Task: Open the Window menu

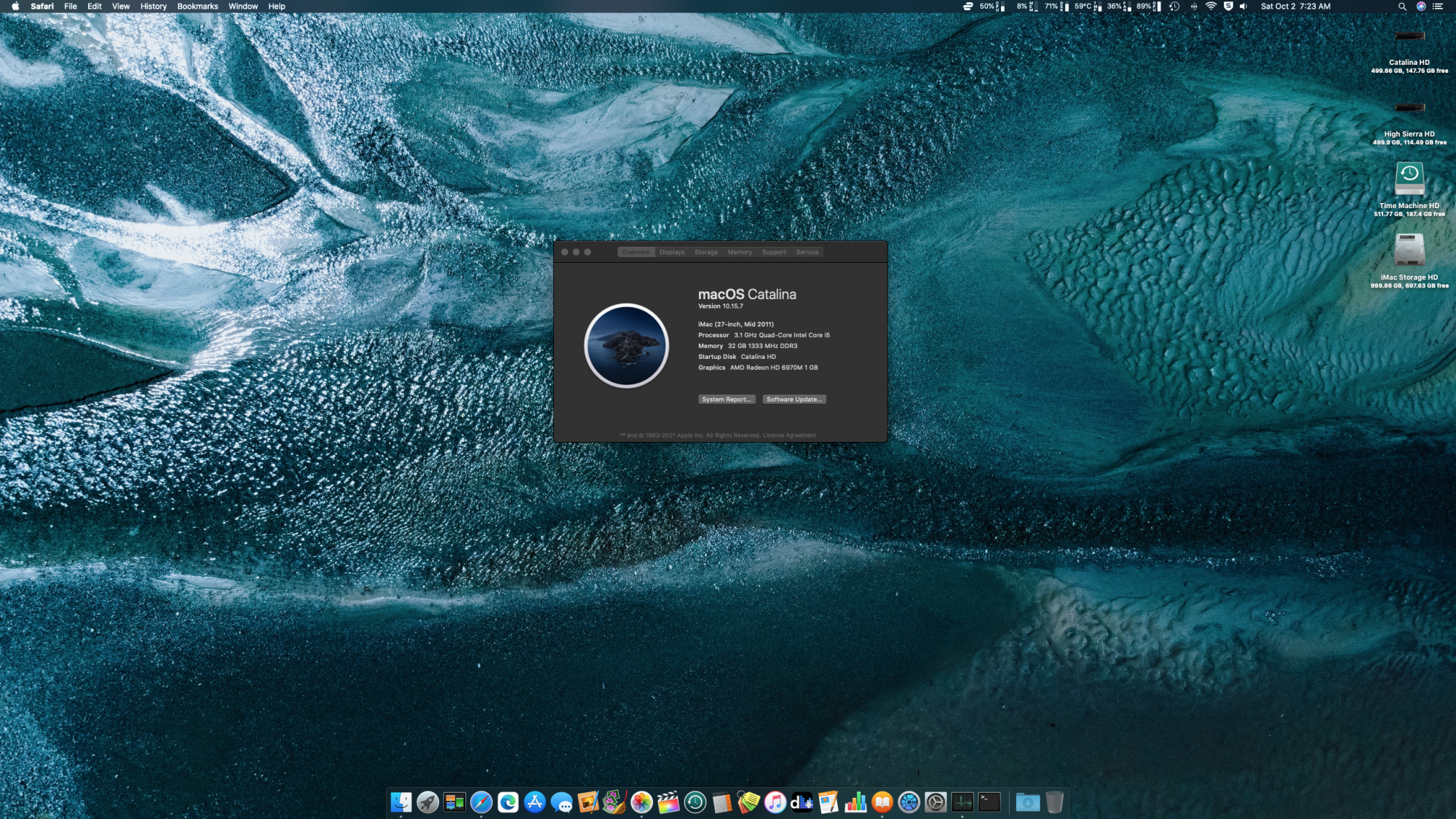Action: (243, 7)
